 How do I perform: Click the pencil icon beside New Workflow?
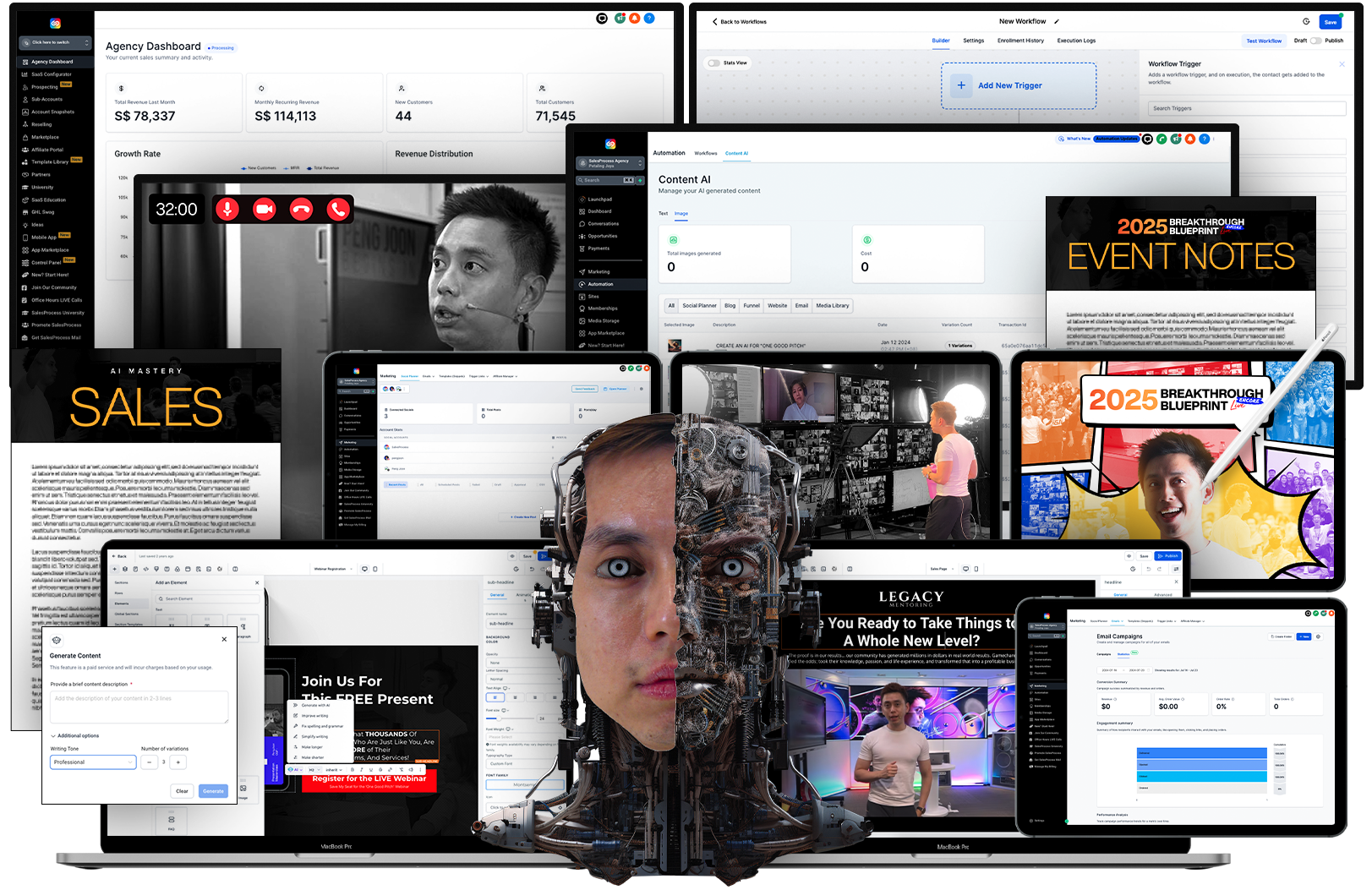coord(1057,22)
